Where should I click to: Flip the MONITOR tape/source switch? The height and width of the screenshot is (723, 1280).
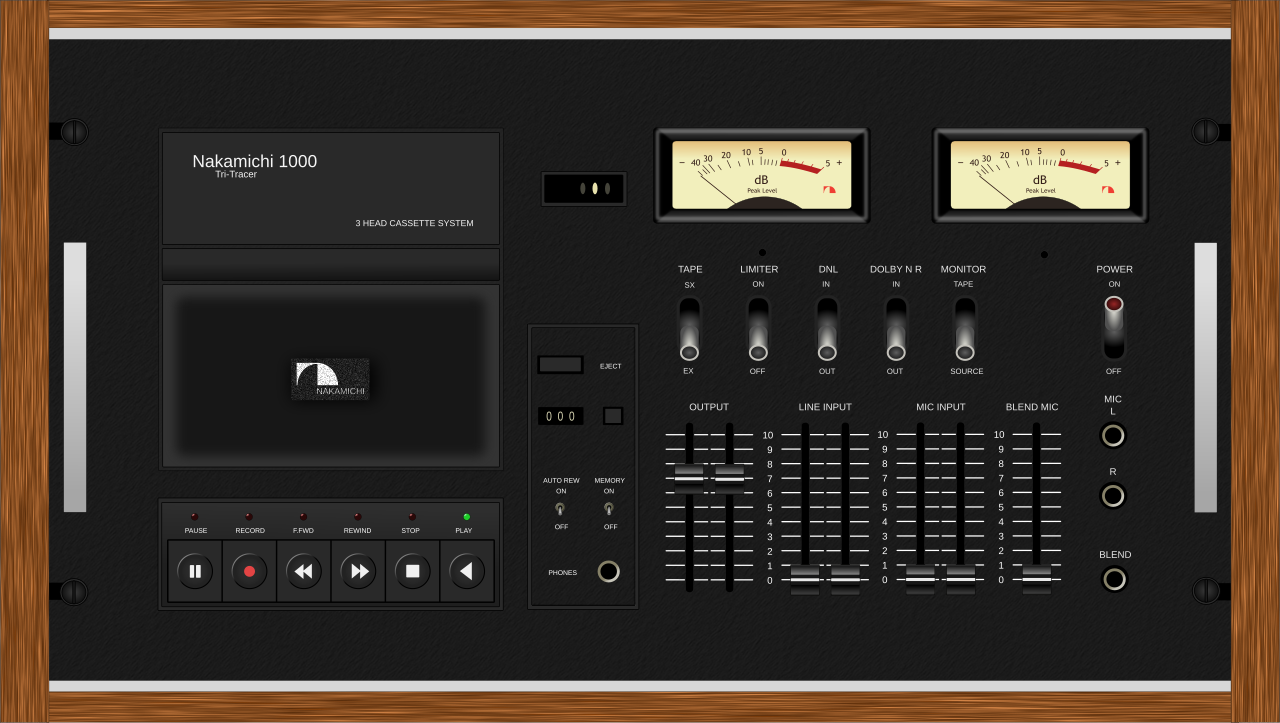tap(965, 328)
